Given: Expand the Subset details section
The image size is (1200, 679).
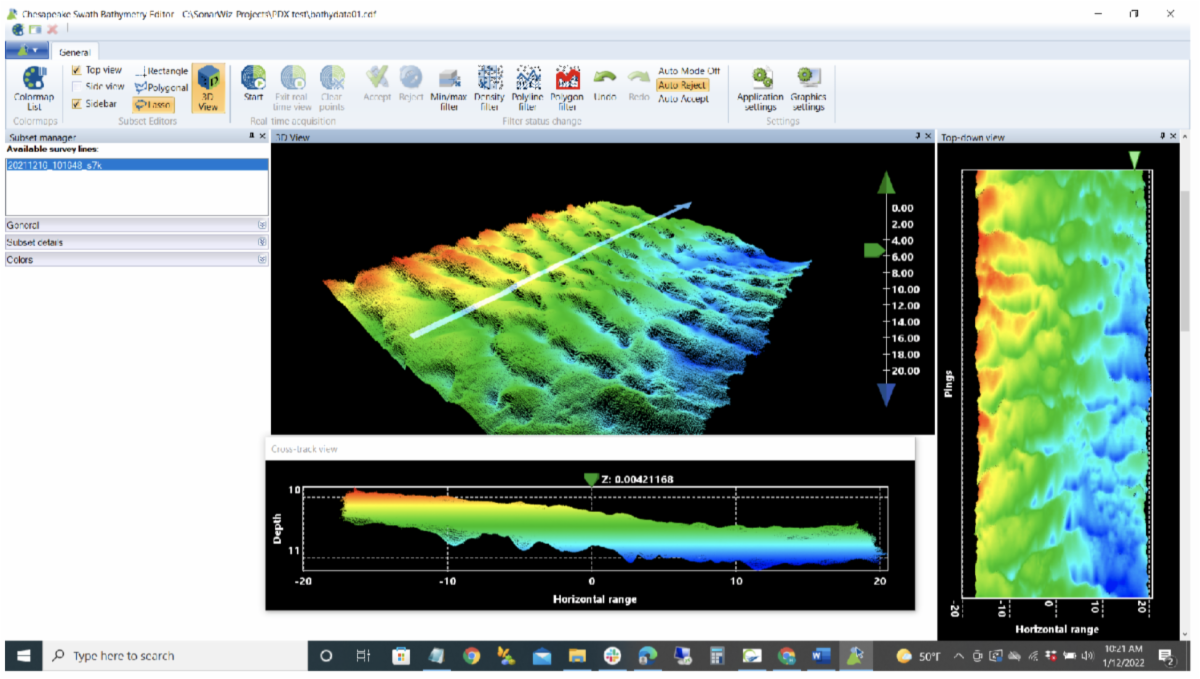Looking at the screenshot, I should point(261,242).
